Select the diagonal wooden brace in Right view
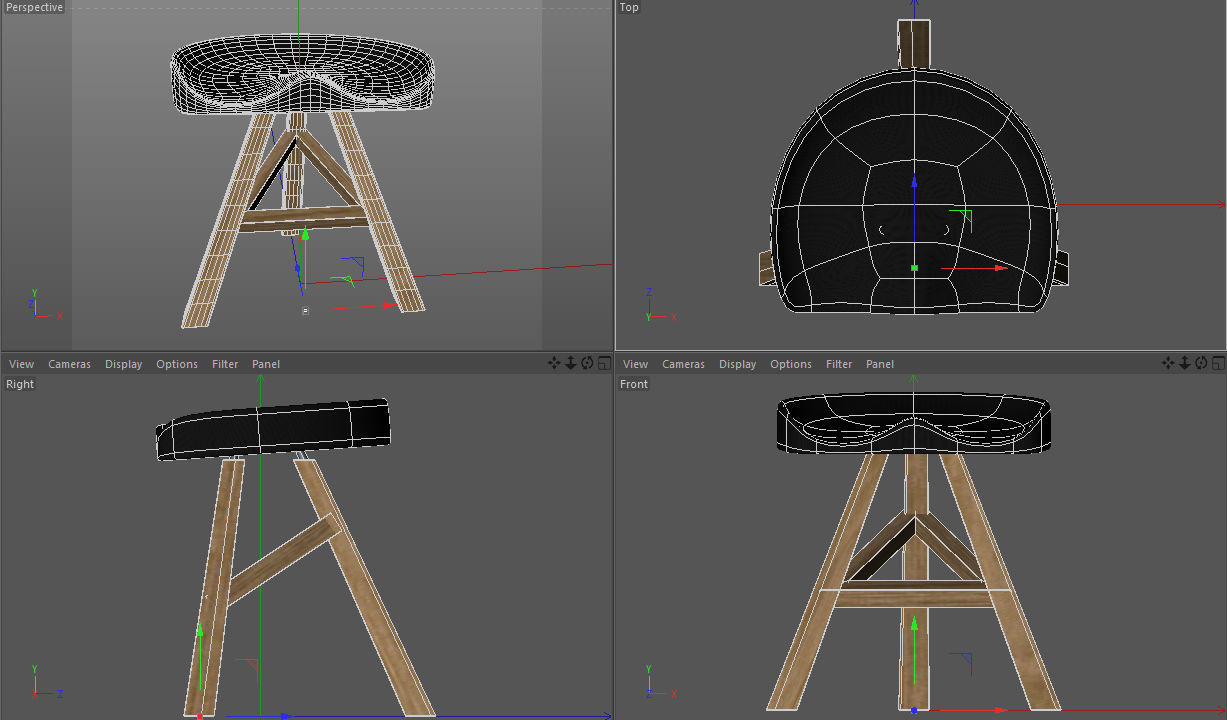The height and width of the screenshot is (720, 1227). pos(284,560)
